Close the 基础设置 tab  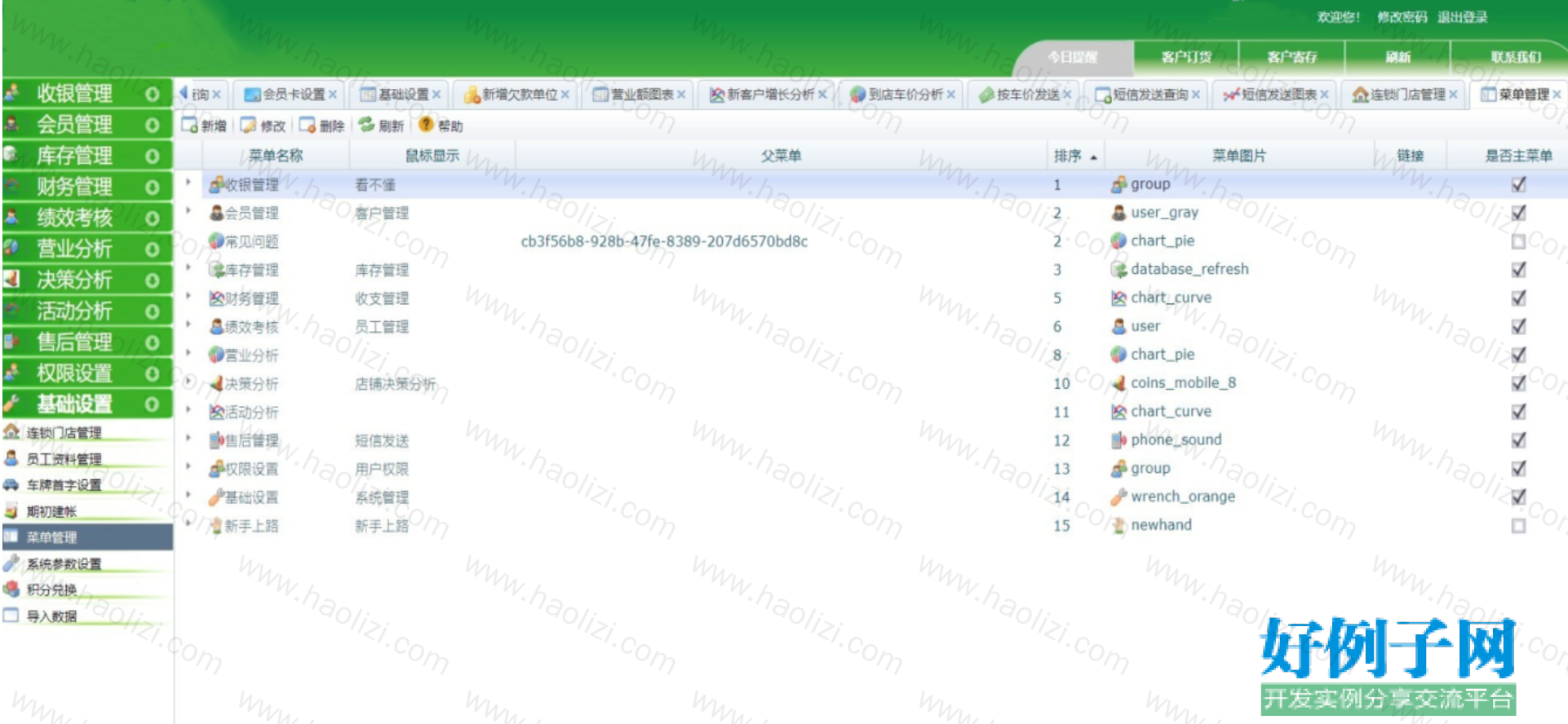[x=436, y=95]
